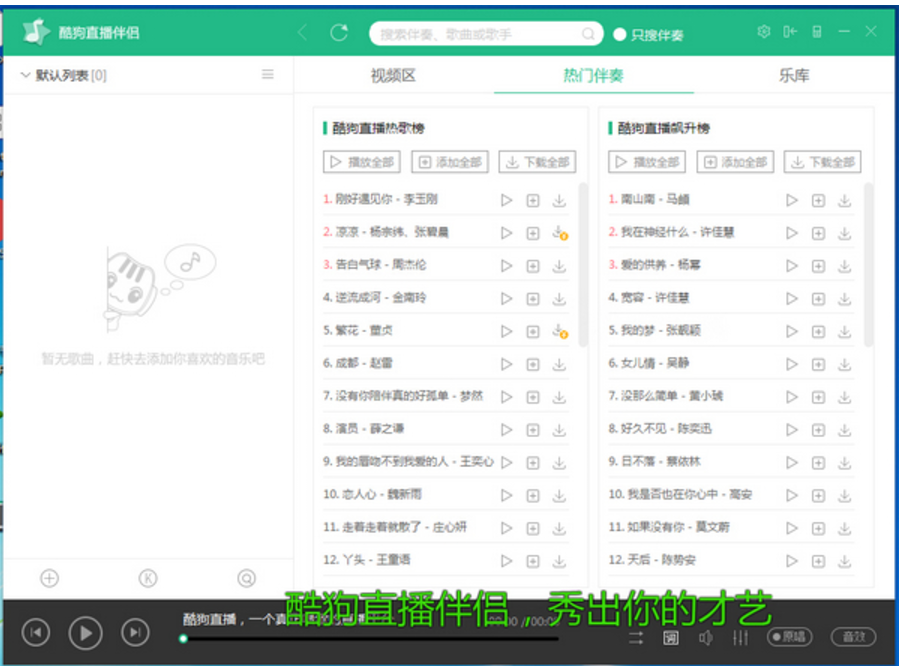Screen dimensions: 908x666
Task: Click the playback progress bar
Action: click(371, 639)
